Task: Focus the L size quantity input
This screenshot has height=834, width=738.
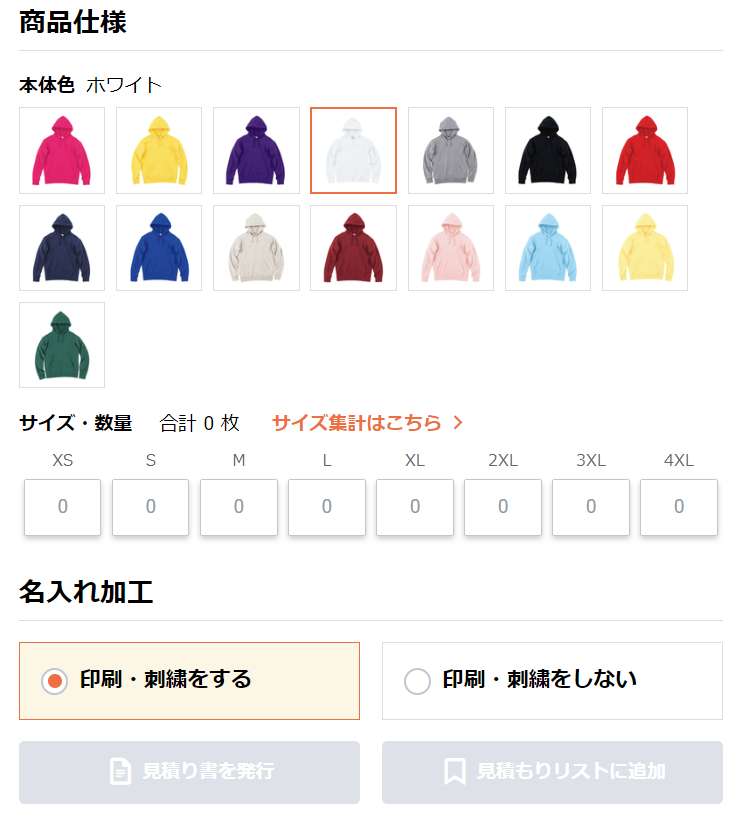Action: click(x=327, y=507)
